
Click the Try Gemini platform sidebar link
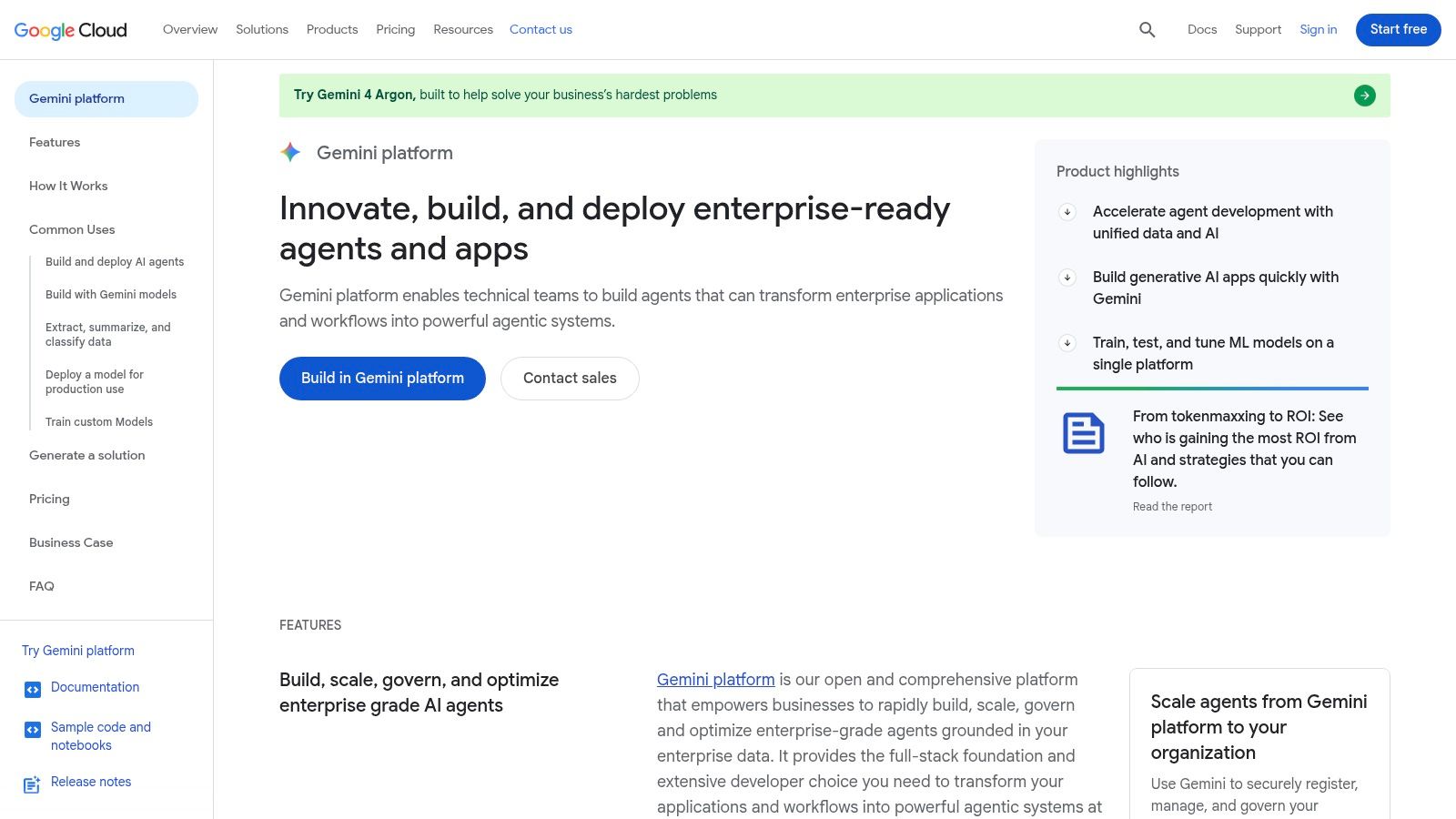78,651
